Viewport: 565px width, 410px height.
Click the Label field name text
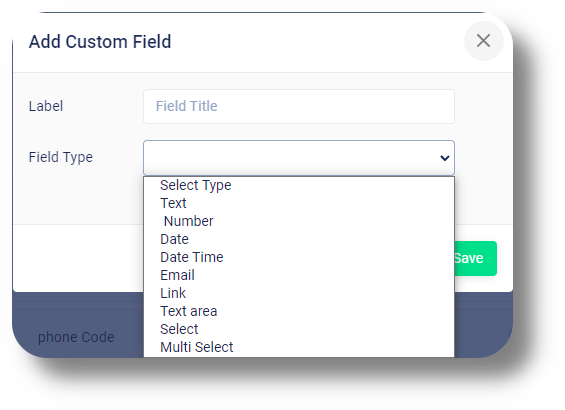(x=46, y=106)
